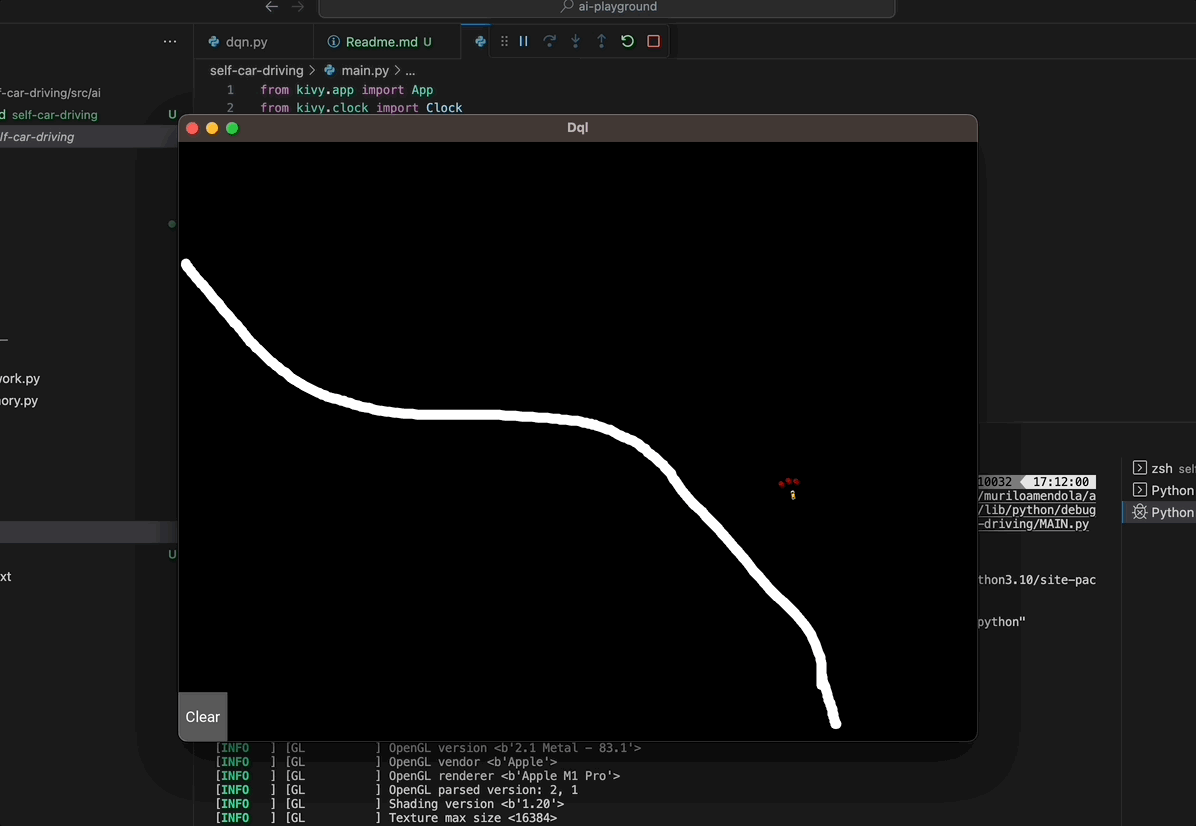Click the OpenGL vendor log line
Image resolution: width=1196 pixels, height=826 pixels.
pos(386,762)
